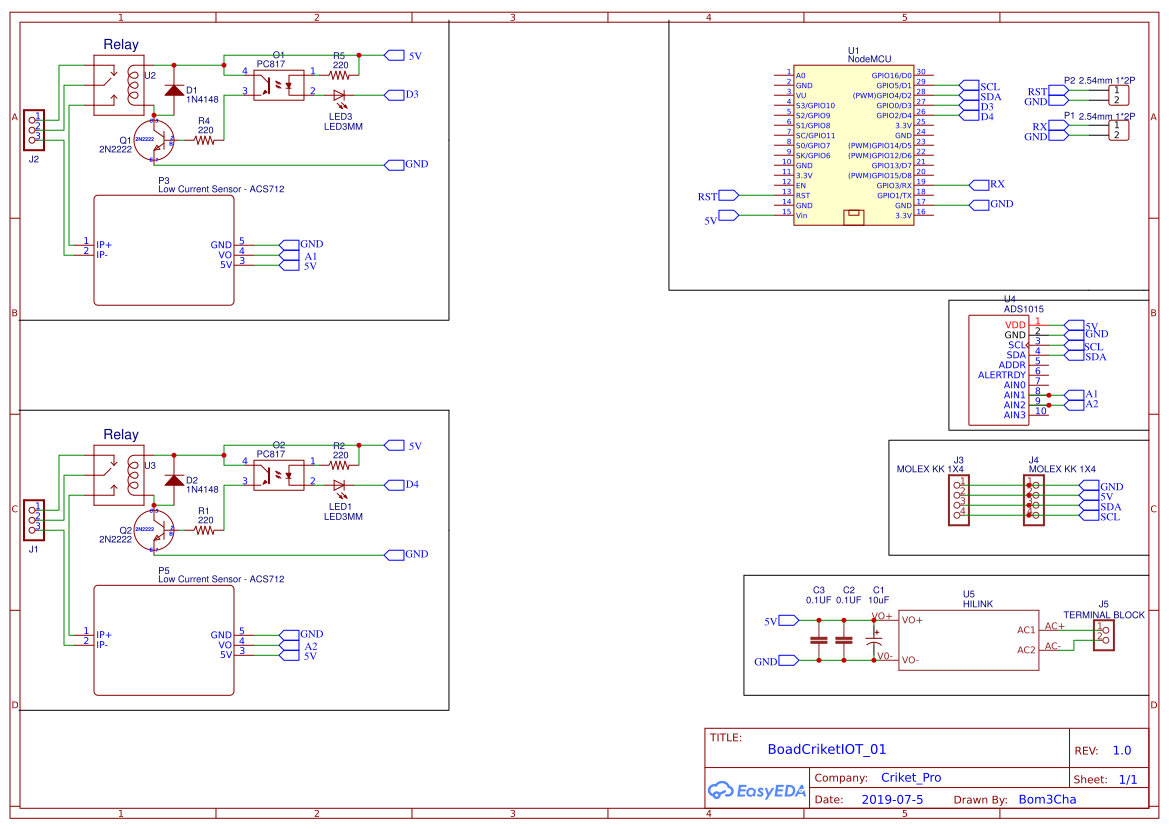The image size is (1169, 829).
Task: Select the C1 10uF capacitor symbol
Action: pos(877,640)
